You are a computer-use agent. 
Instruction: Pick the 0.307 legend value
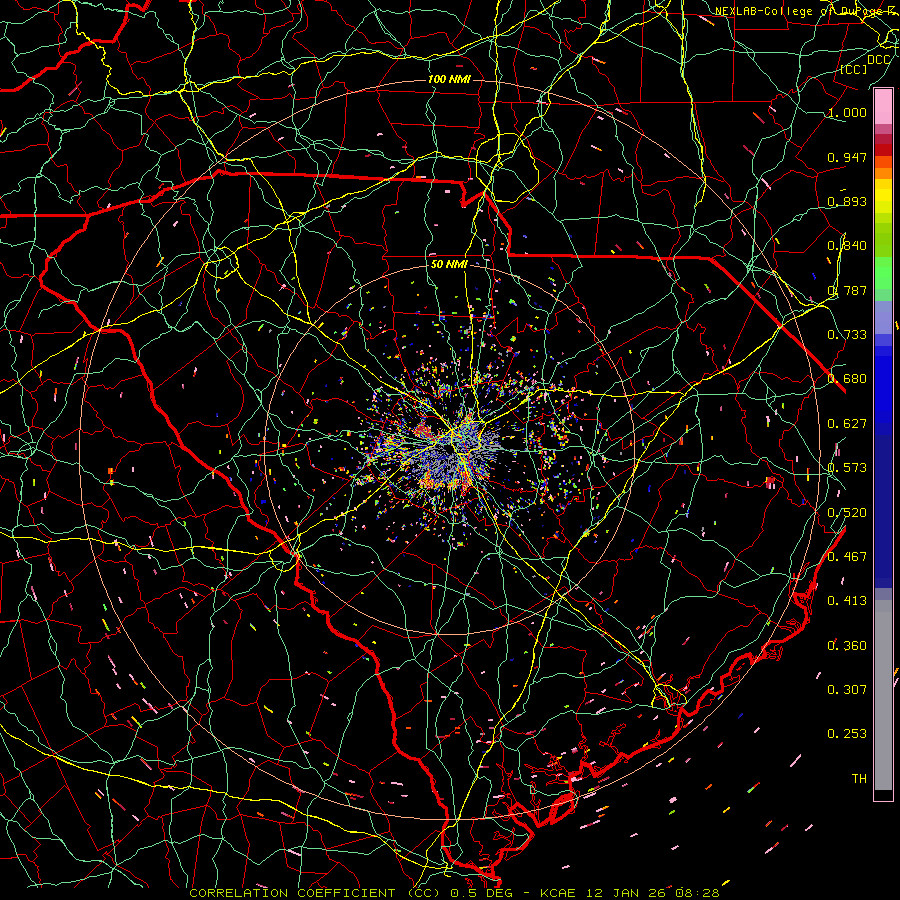coord(847,689)
